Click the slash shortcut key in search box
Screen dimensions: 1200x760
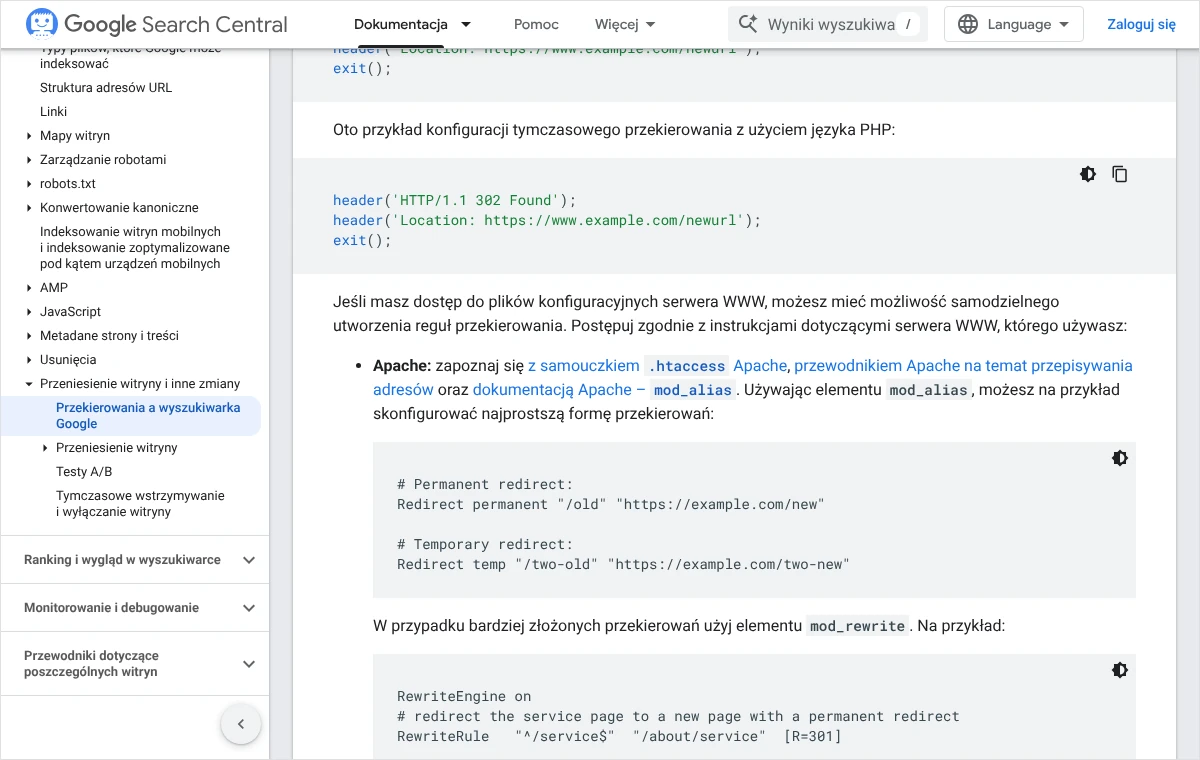tap(907, 24)
